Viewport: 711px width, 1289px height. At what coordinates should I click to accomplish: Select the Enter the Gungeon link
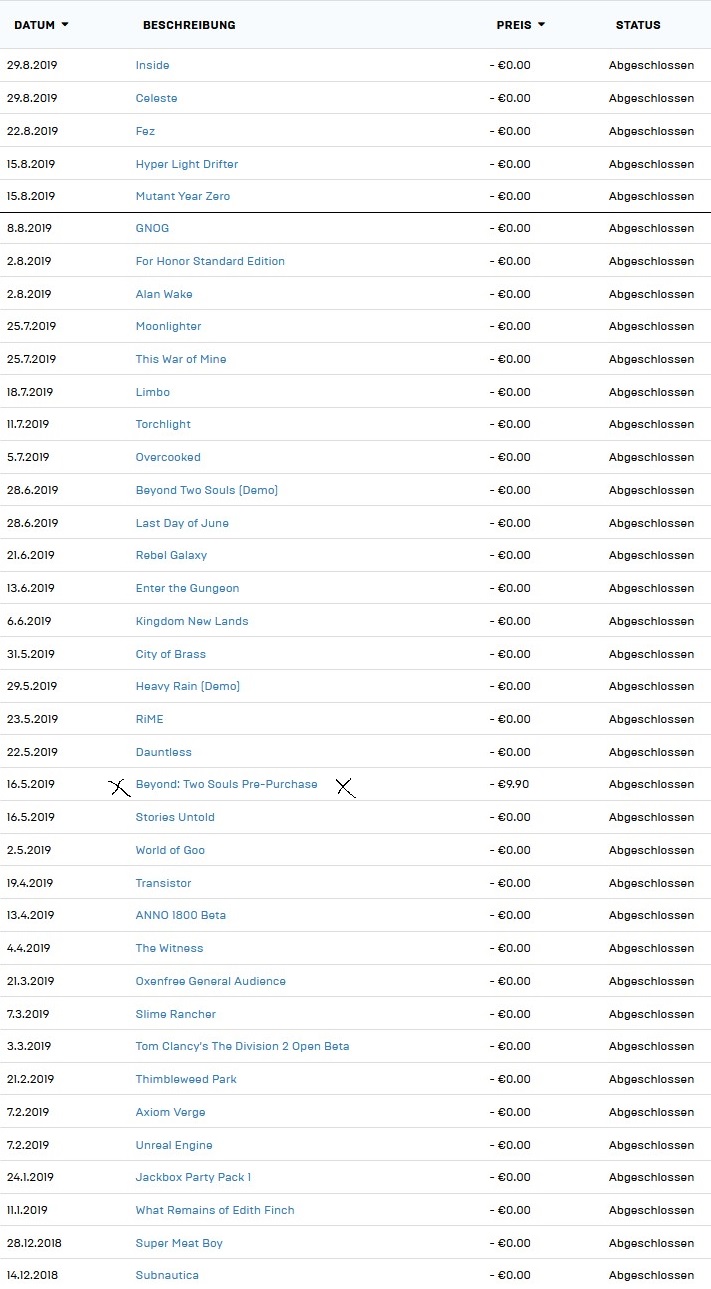(188, 588)
